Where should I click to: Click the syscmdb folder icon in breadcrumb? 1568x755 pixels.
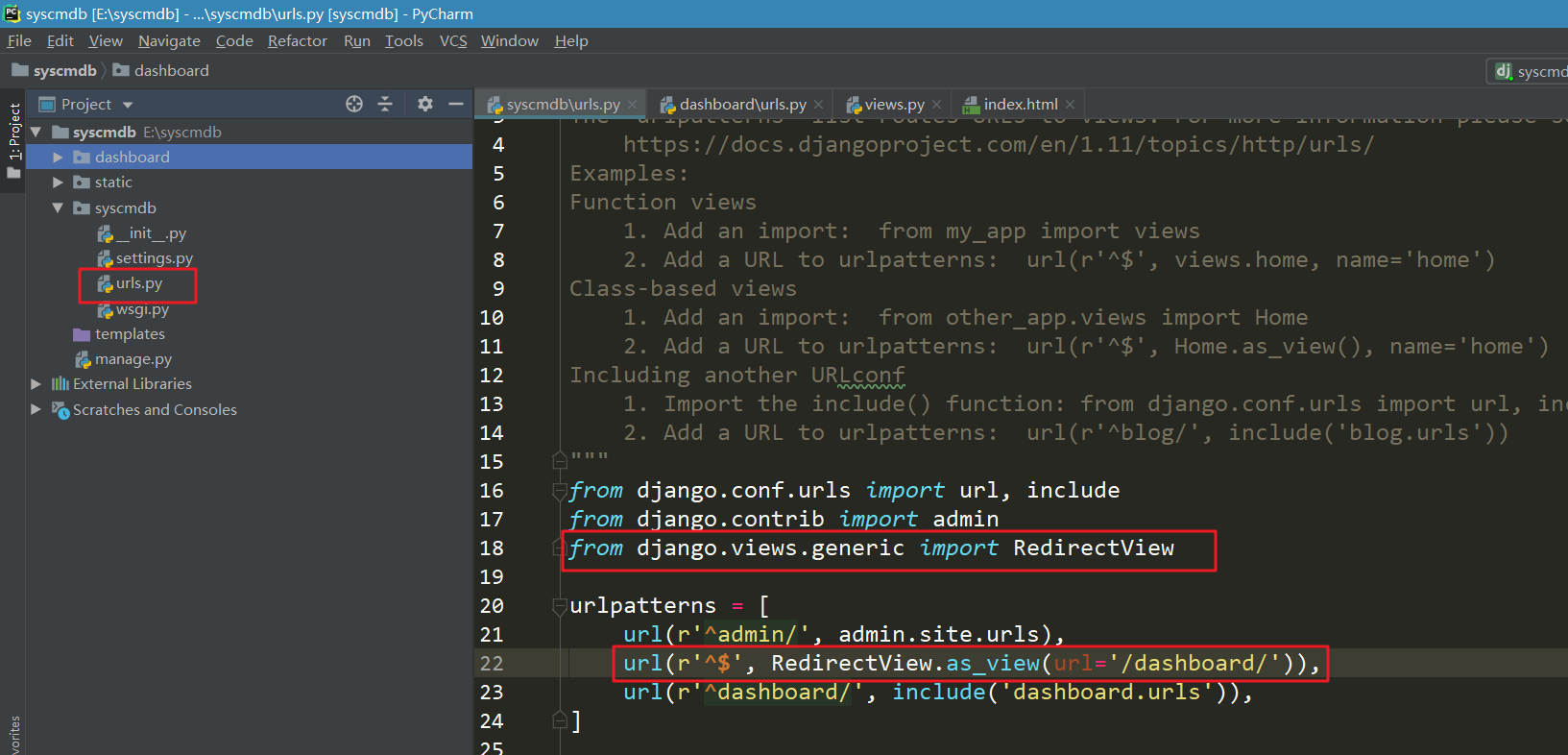point(20,70)
